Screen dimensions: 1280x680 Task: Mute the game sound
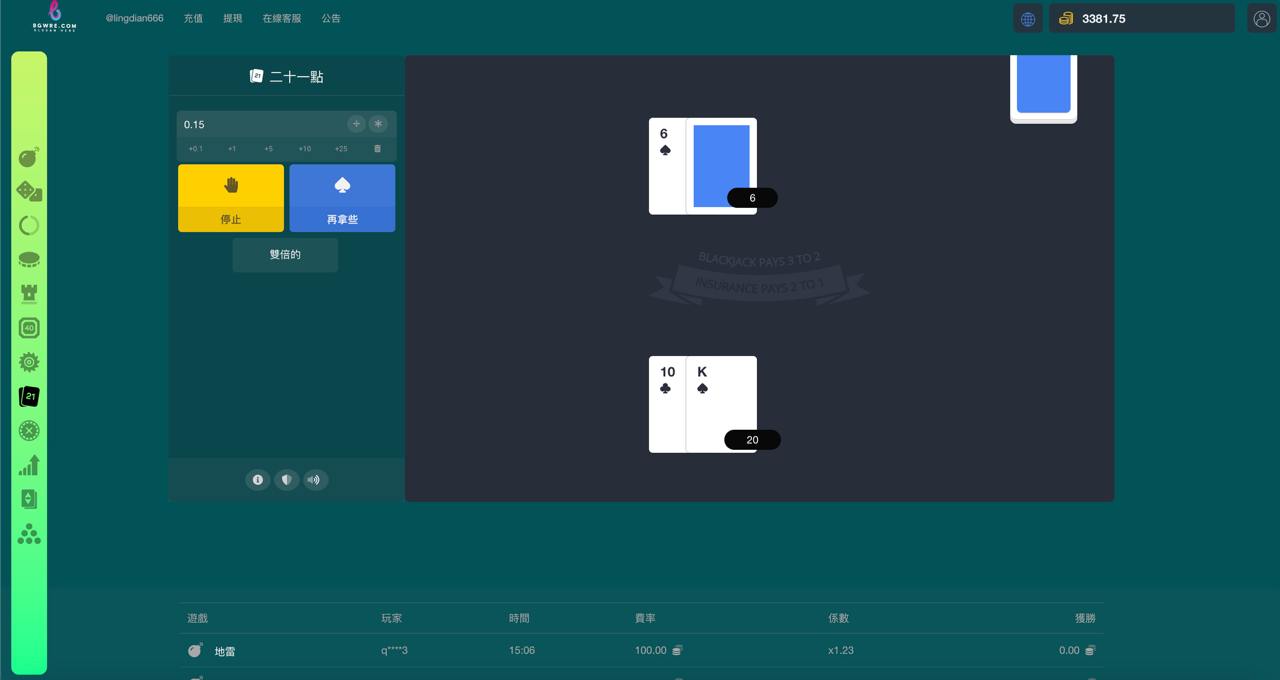pyautogui.click(x=314, y=480)
